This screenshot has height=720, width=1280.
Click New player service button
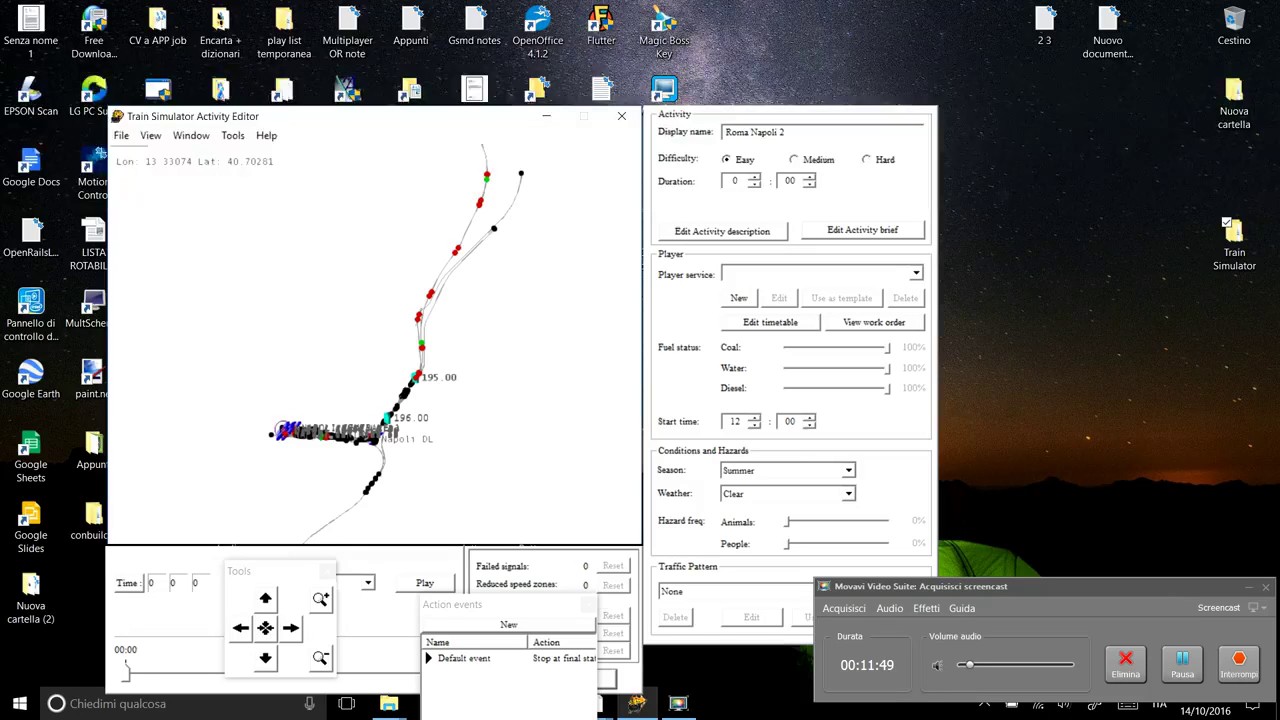click(739, 298)
